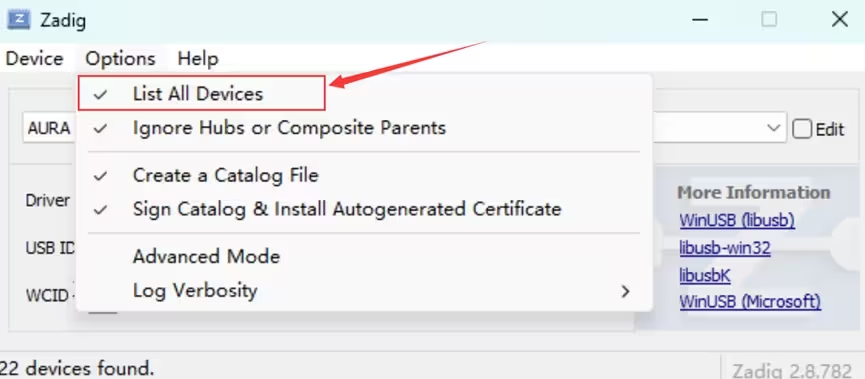Click the checkmark icon beside List All Devices
The width and height of the screenshot is (865, 379).
[100, 94]
